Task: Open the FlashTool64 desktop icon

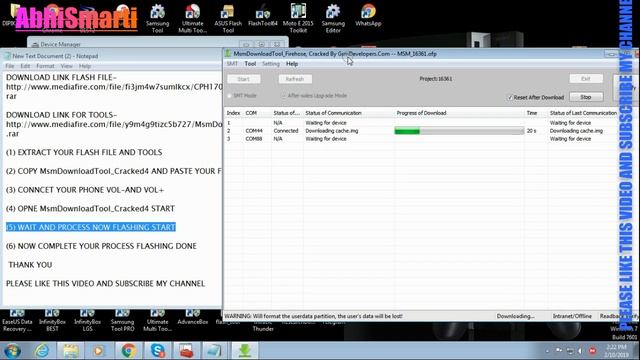Action: tap(262, 16)
